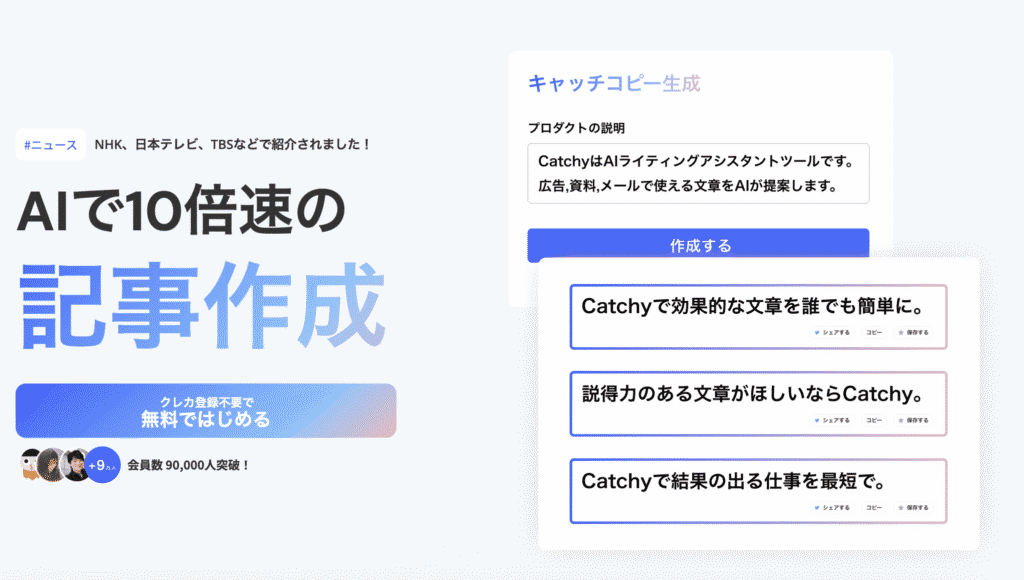The width and height of the screenshot is (1024, 580).
Task: Copy the 説得力のある文章 result
Action: (x=874, y=420)
